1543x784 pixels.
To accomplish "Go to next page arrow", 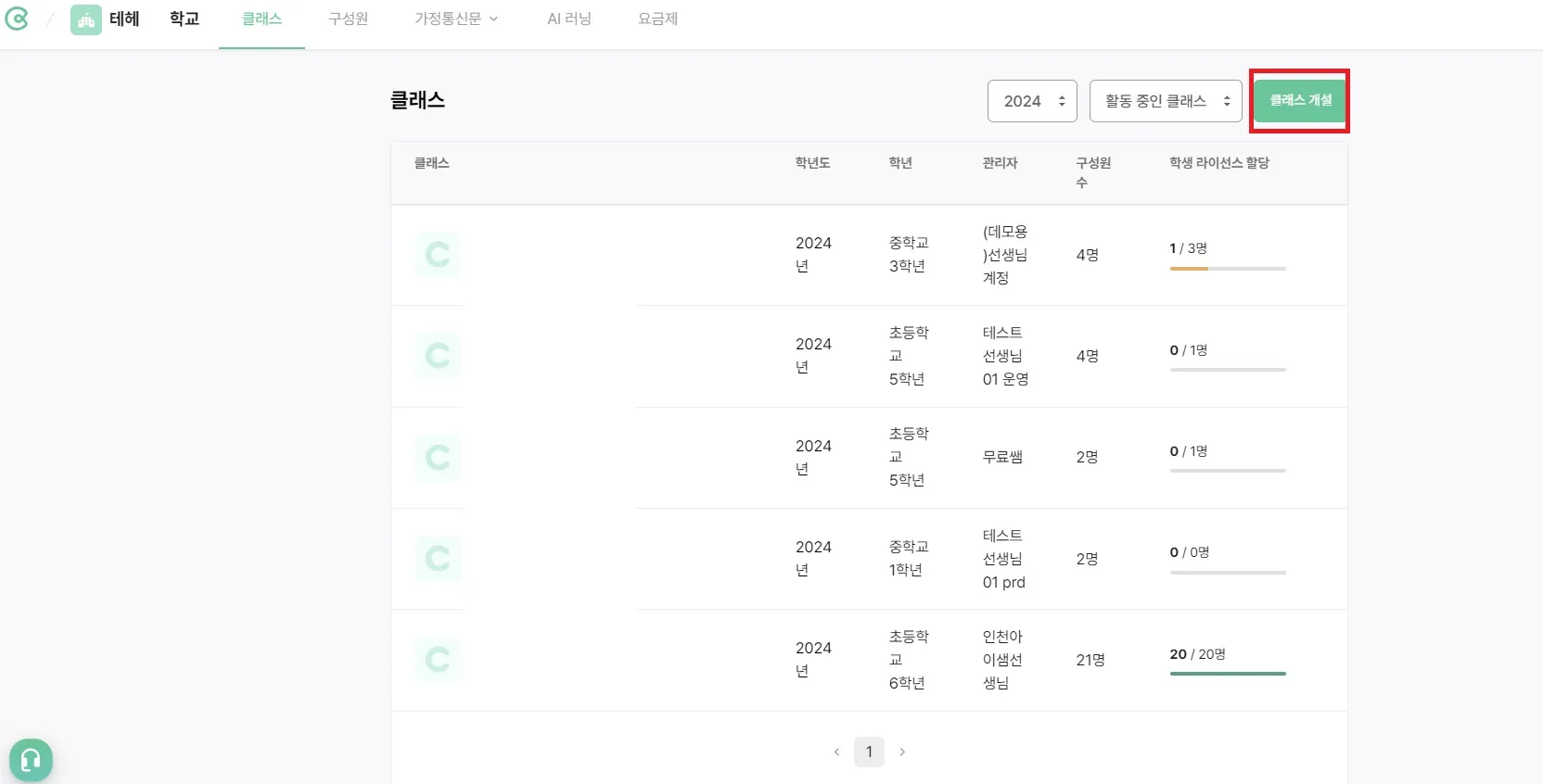I will (x=902, y=752).
